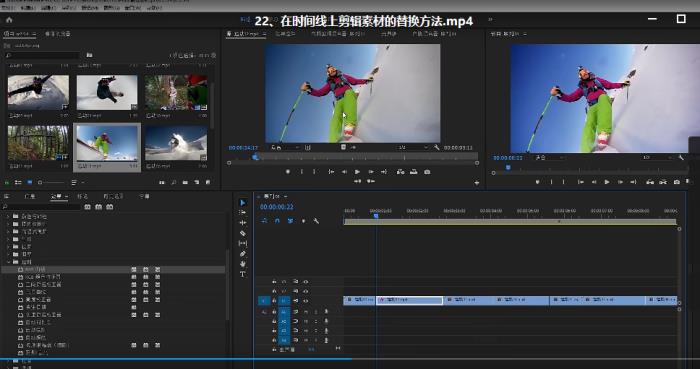Solo the A1 audio track
The width and height of the screenshot is (700, 369).
(316, 311)
